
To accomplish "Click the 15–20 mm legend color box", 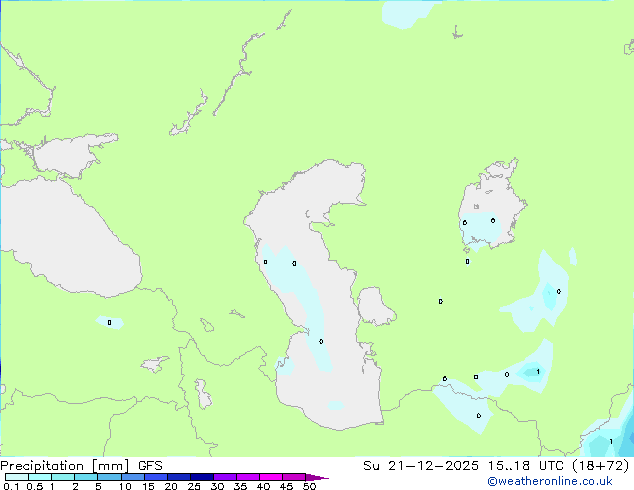I will [156, 477].
